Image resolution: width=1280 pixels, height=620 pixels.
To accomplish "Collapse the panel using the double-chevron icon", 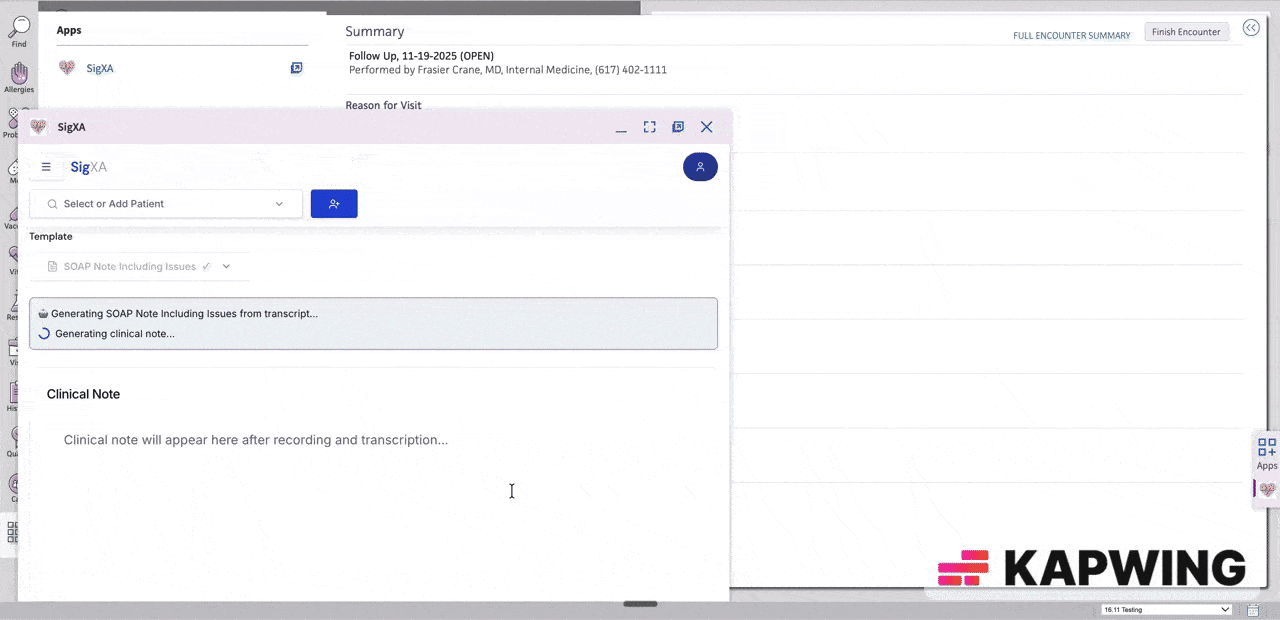I will 1251,27.
